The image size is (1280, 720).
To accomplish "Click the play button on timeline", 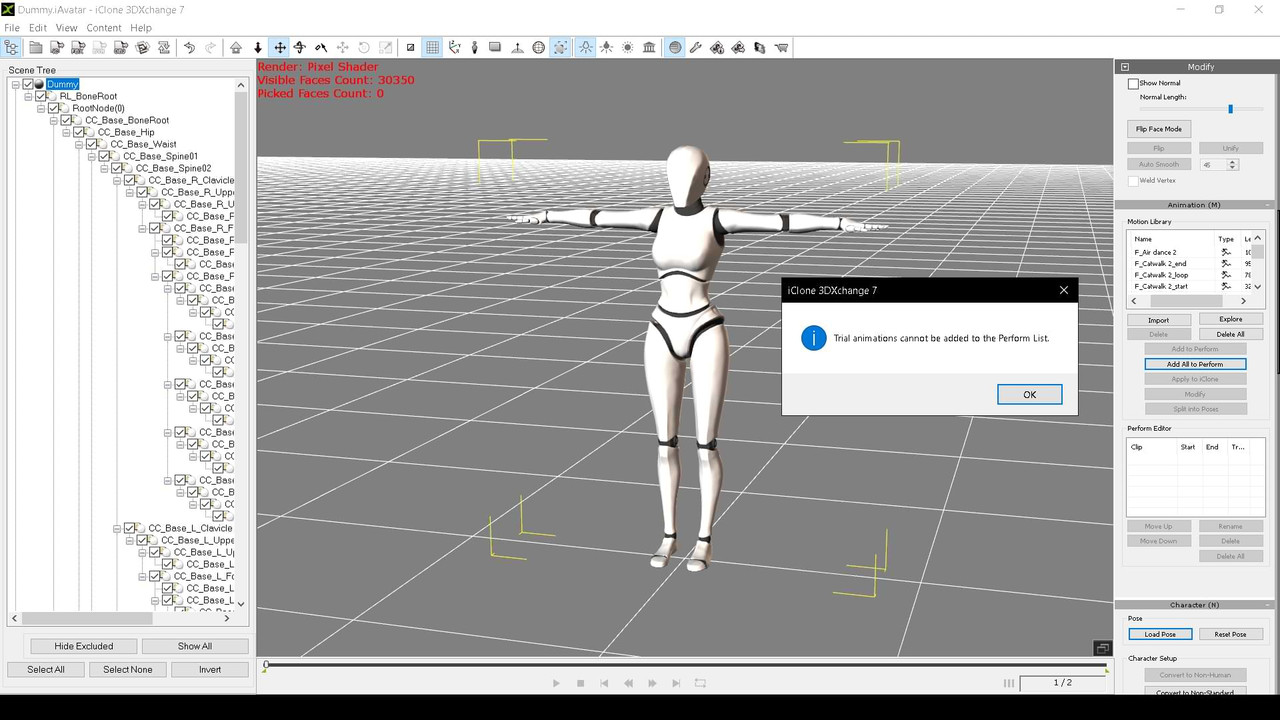I will (556, 683).
